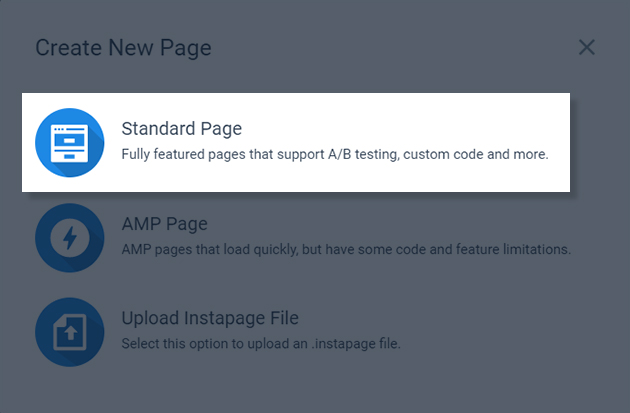This screenshot has height=413, width=630.
Task: Close the Create New Page dialog
Action: tap(587, 47)
